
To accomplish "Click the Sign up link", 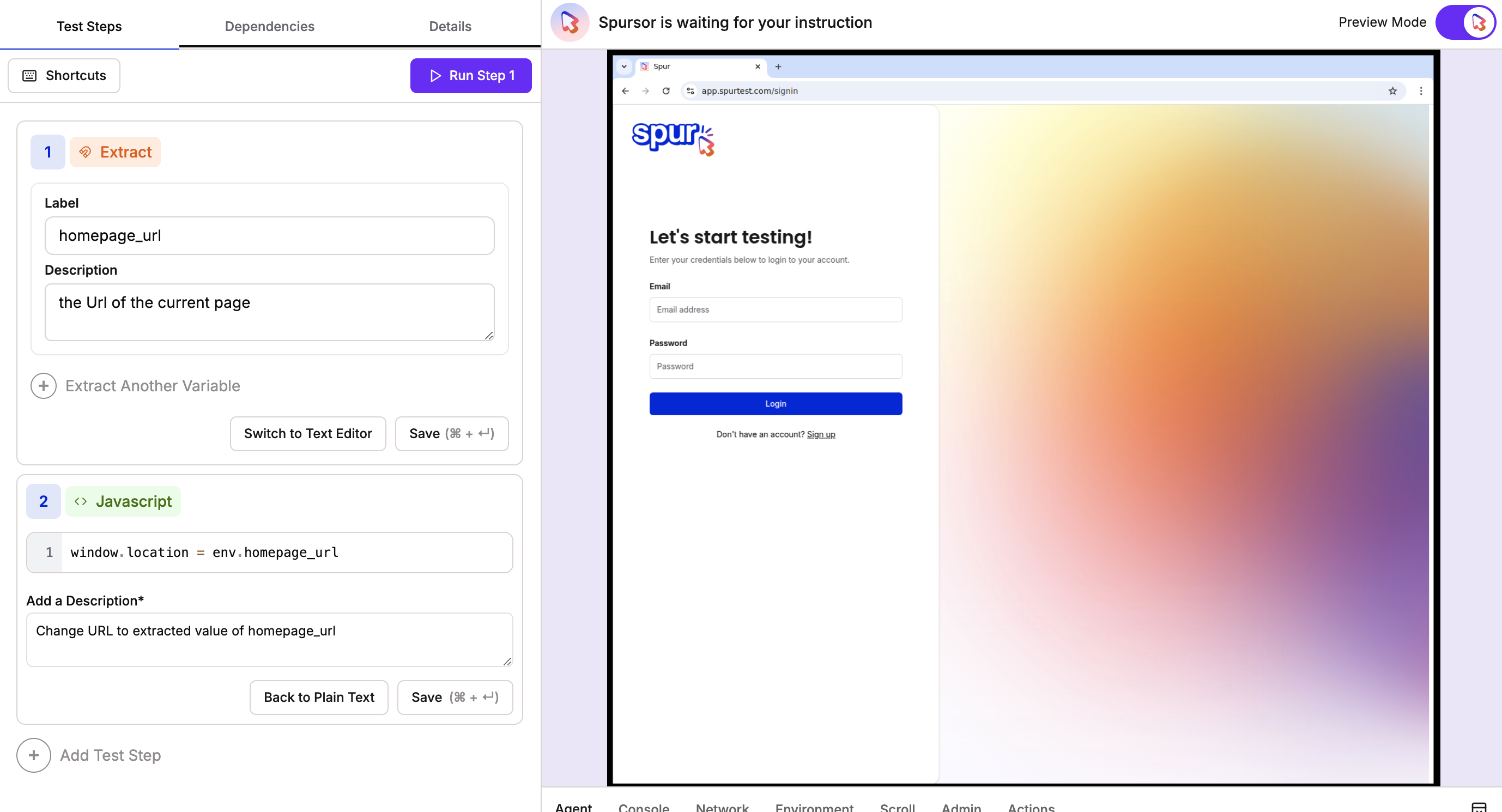I will coord(820,434).
